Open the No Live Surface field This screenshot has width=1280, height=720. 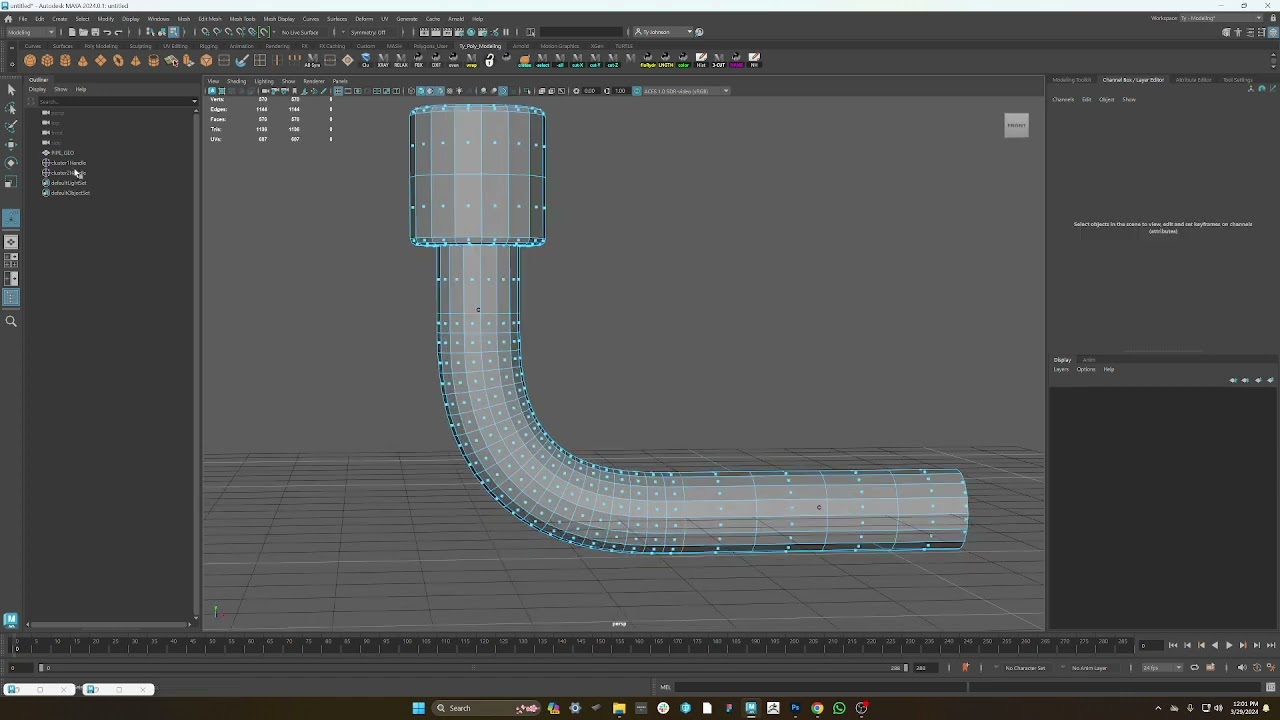point(300,32)
